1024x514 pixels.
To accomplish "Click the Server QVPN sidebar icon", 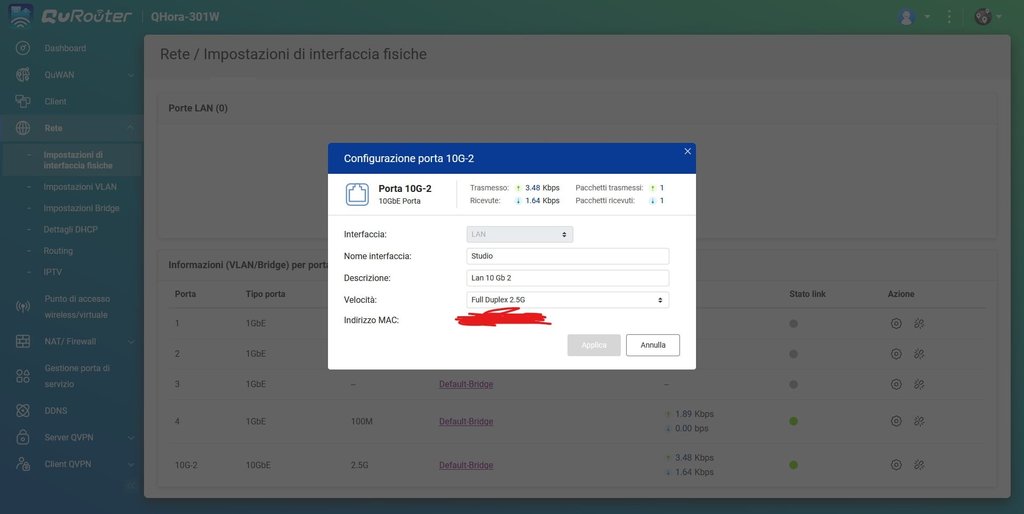I will (x=22, y=437).
